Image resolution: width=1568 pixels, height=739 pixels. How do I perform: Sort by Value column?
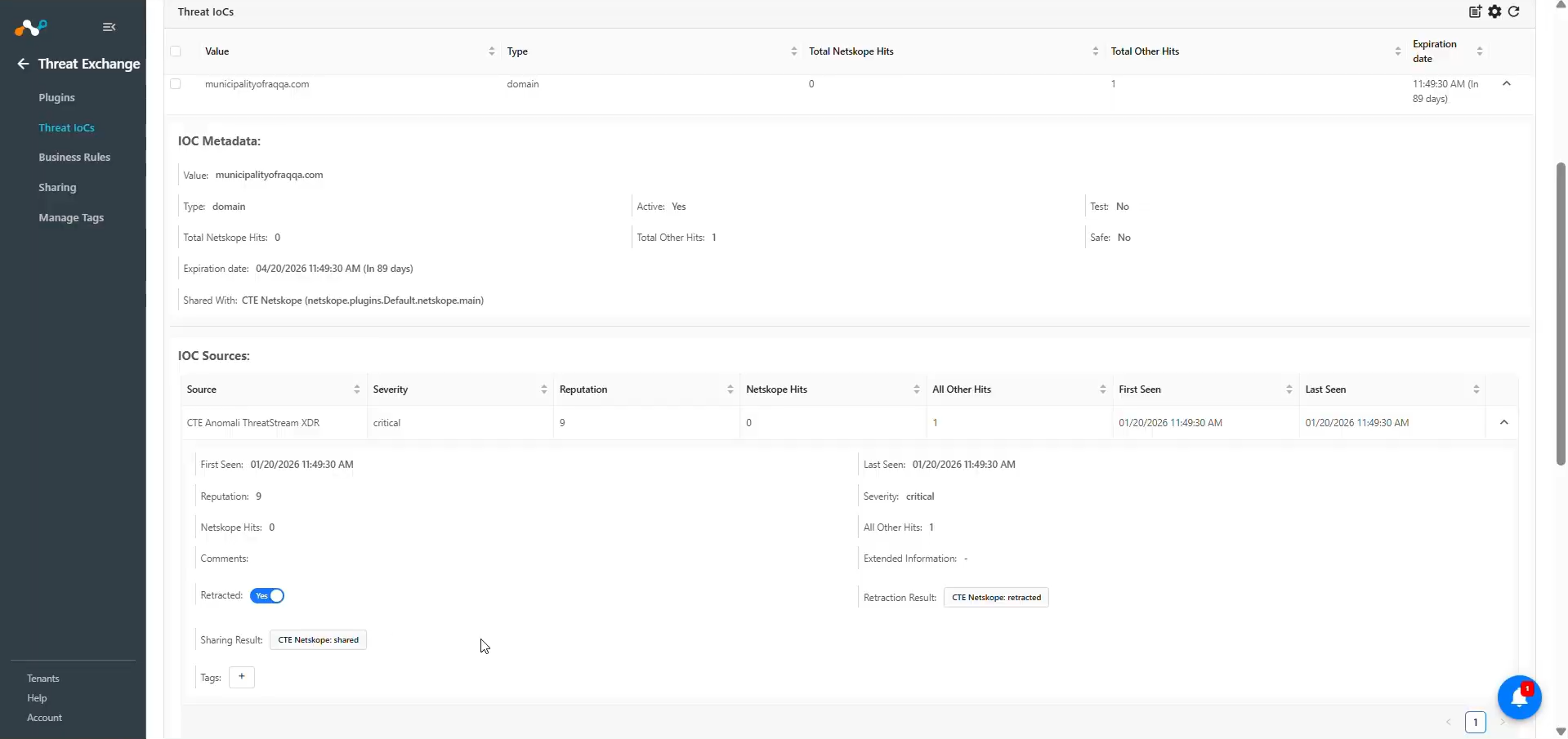coord(492,51)
